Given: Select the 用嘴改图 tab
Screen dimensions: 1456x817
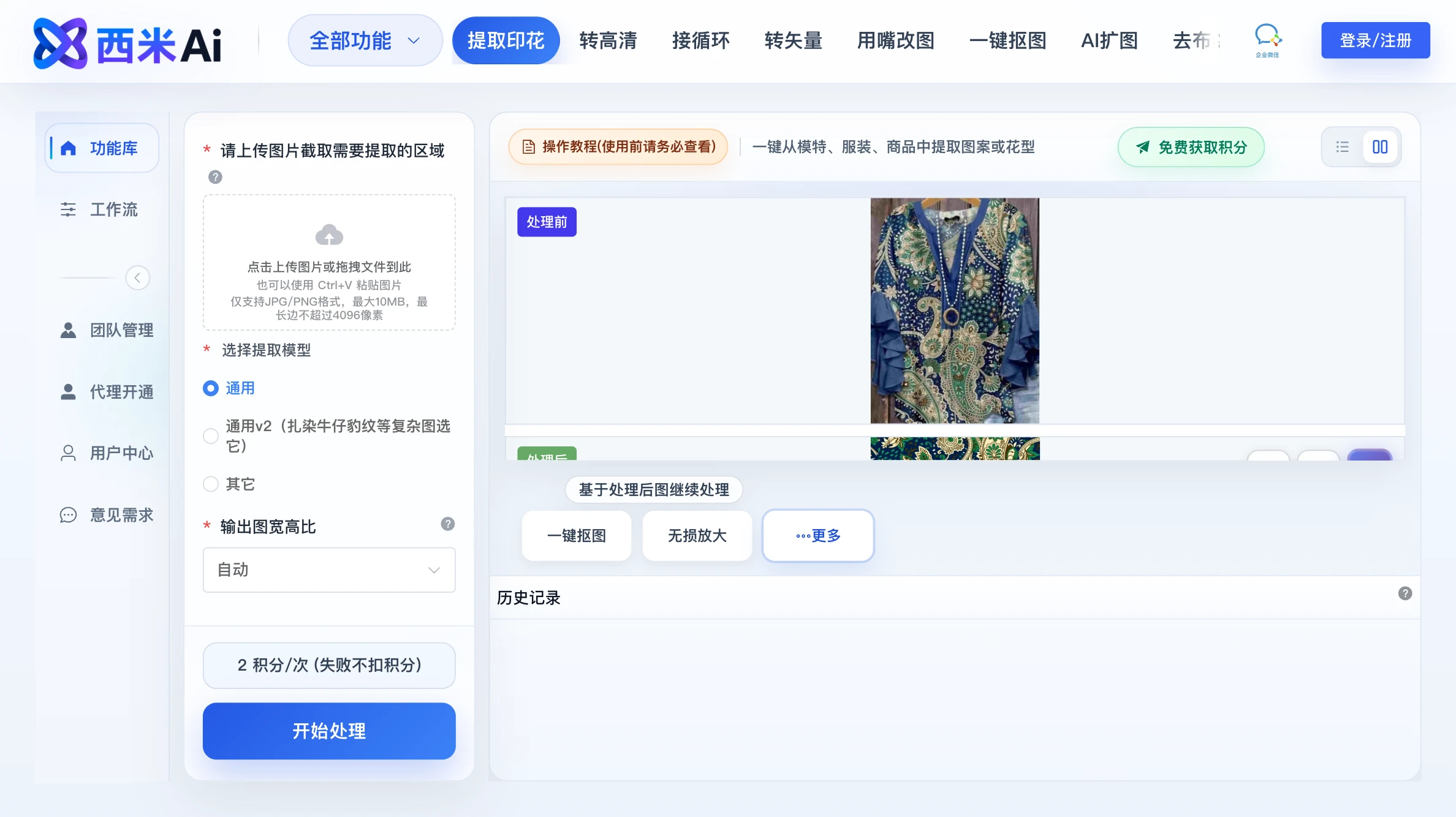Looking at the screenshot, I should (x=895, y=41).
